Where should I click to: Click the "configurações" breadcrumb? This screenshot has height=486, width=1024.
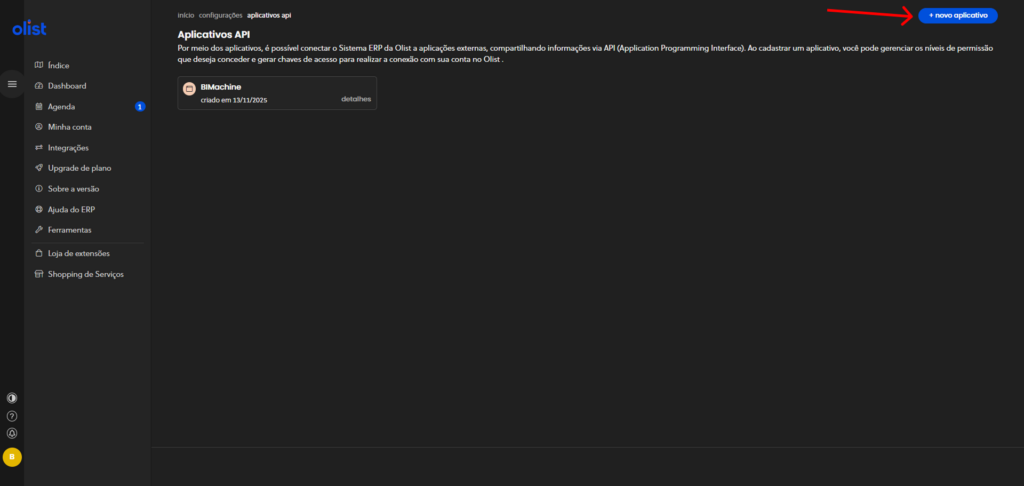click(221, 16)
